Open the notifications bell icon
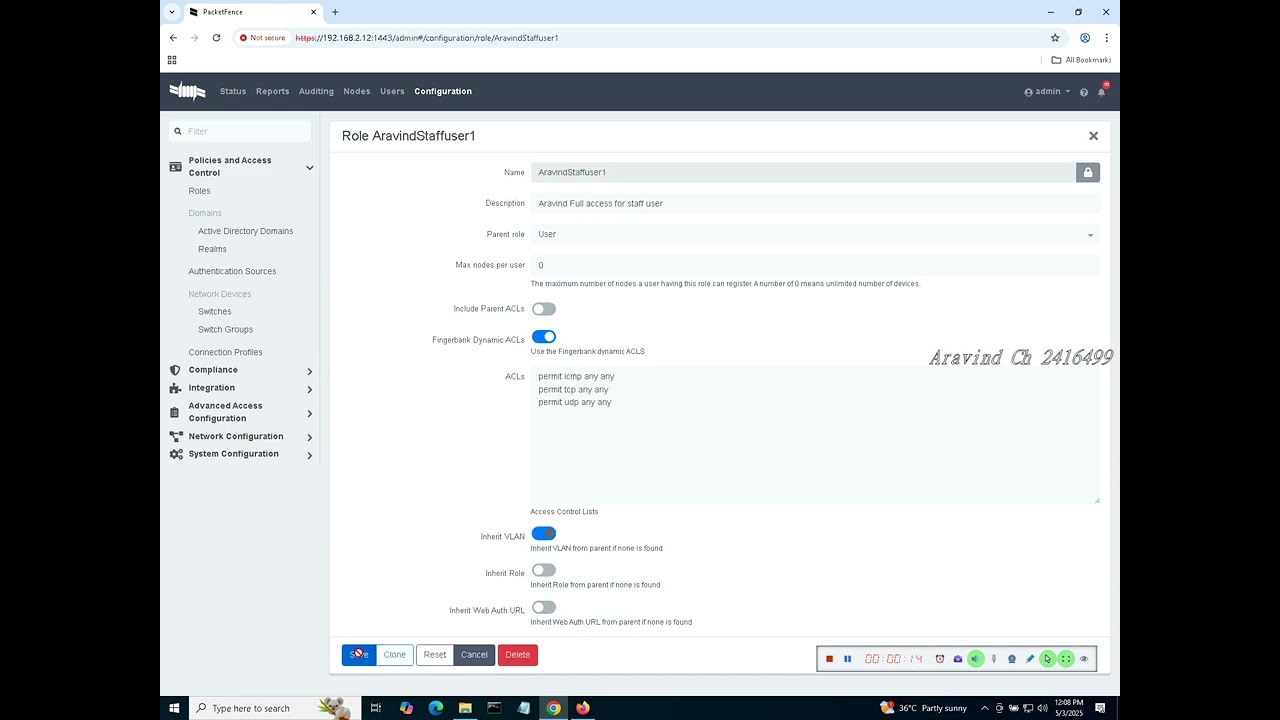The image size is (1280, 720). click(1102, 91)
